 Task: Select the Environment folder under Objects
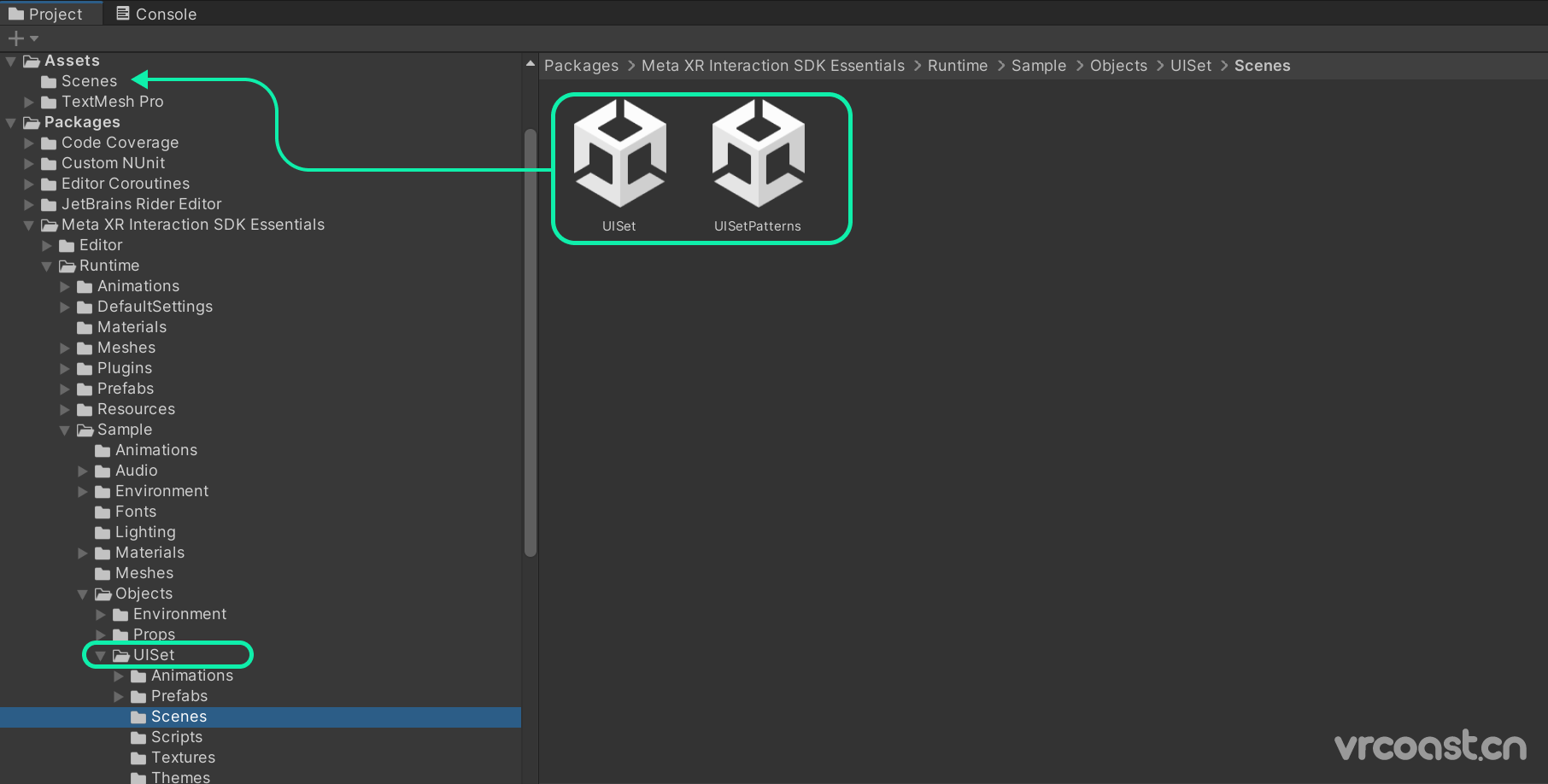coord(169,614)
